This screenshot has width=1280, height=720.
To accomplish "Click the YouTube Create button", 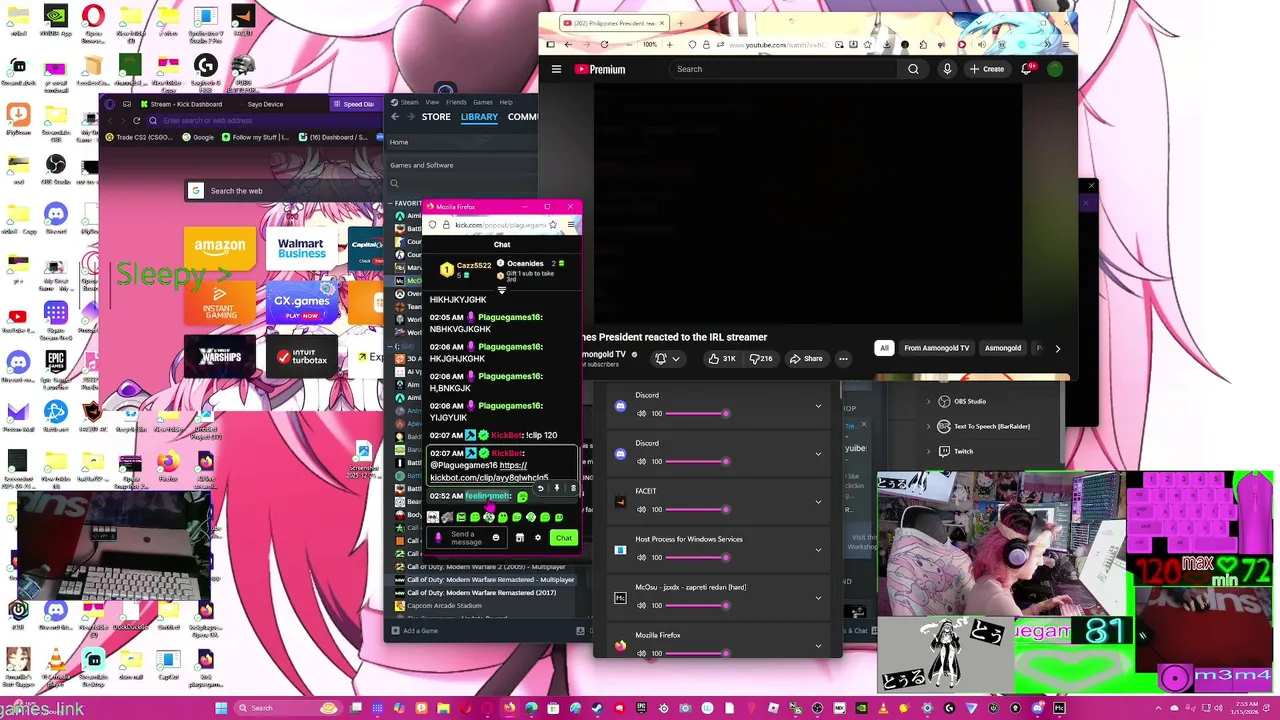I will tap(987, 69).
